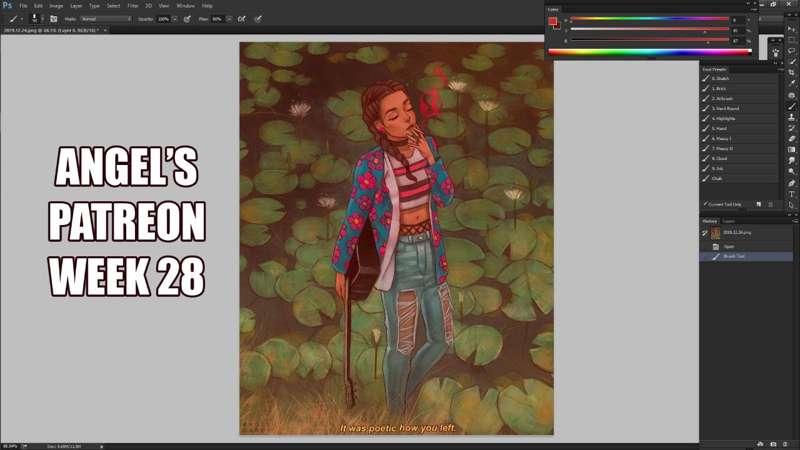The width and height of the screenshot is (800, 450).
Task: Toggle pressure for size button
Action: (259, 19)
